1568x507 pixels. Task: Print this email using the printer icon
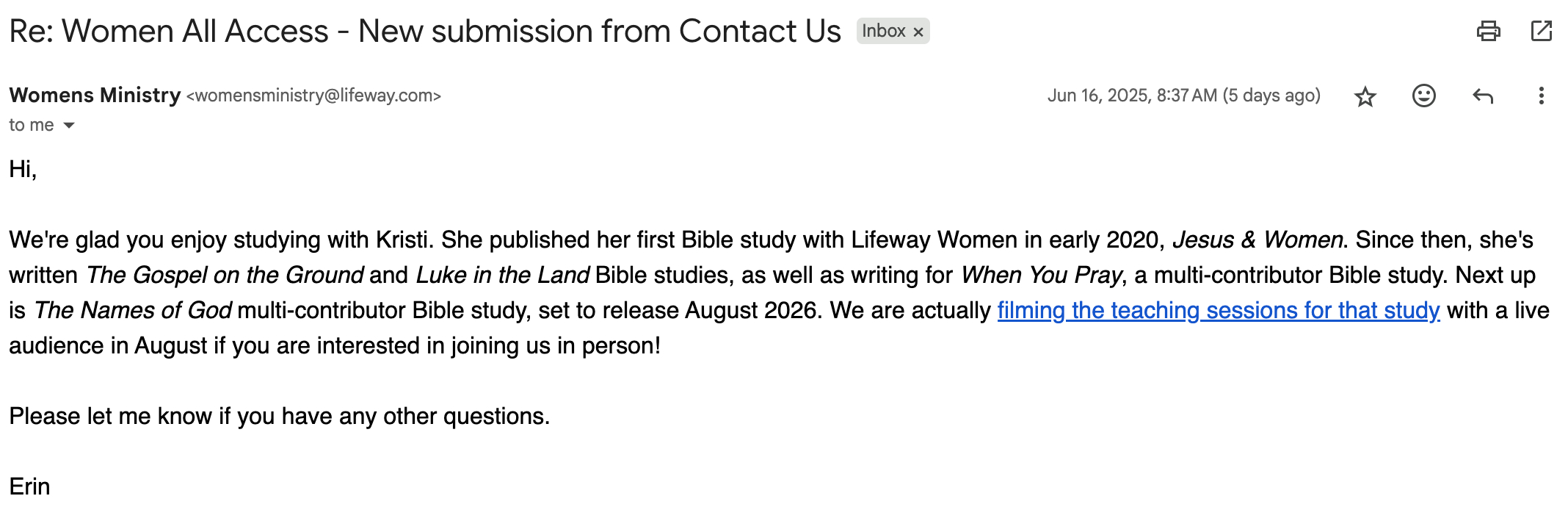(x=1488, y=31)
